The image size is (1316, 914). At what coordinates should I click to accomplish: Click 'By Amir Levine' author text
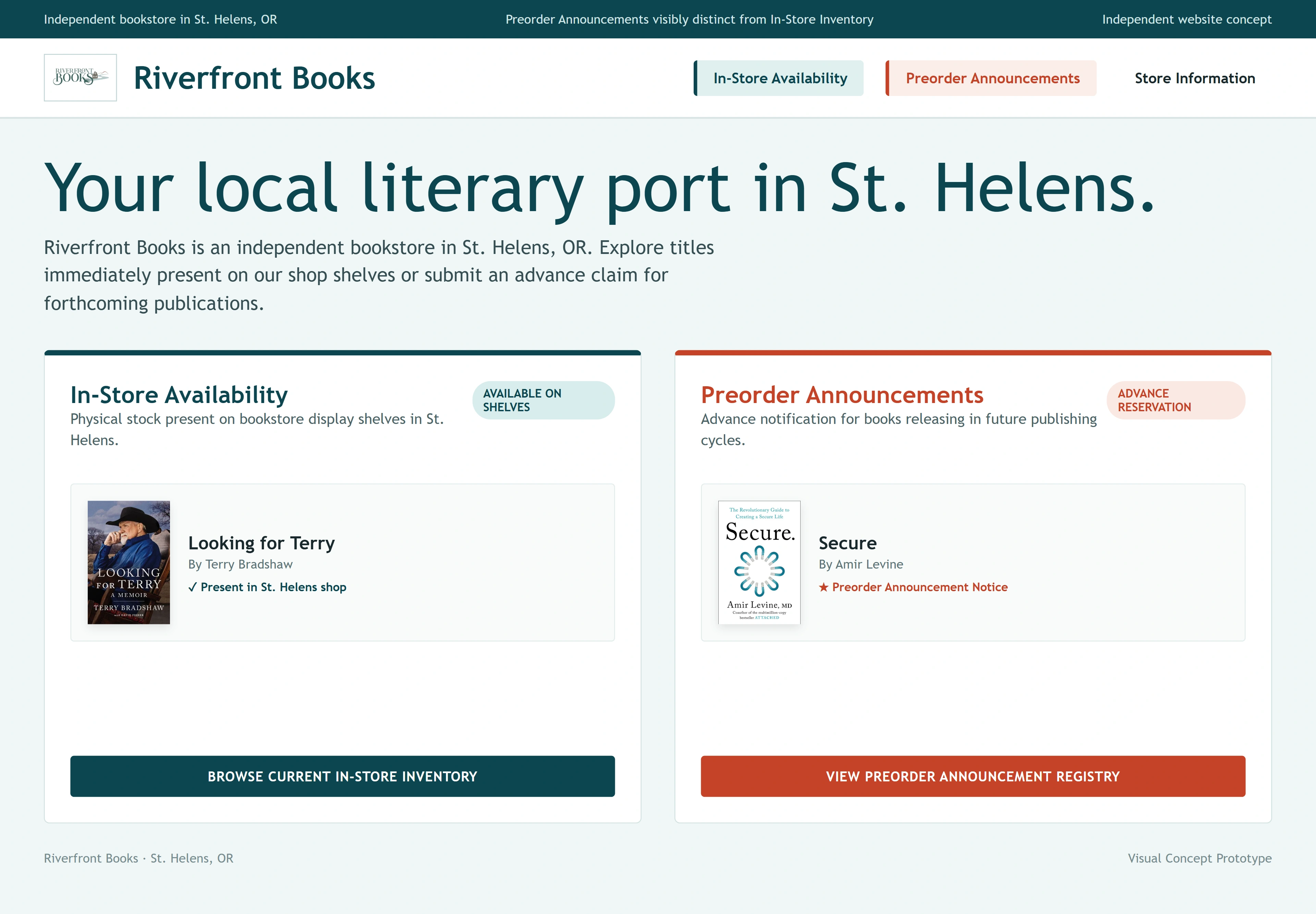point(861,564)
